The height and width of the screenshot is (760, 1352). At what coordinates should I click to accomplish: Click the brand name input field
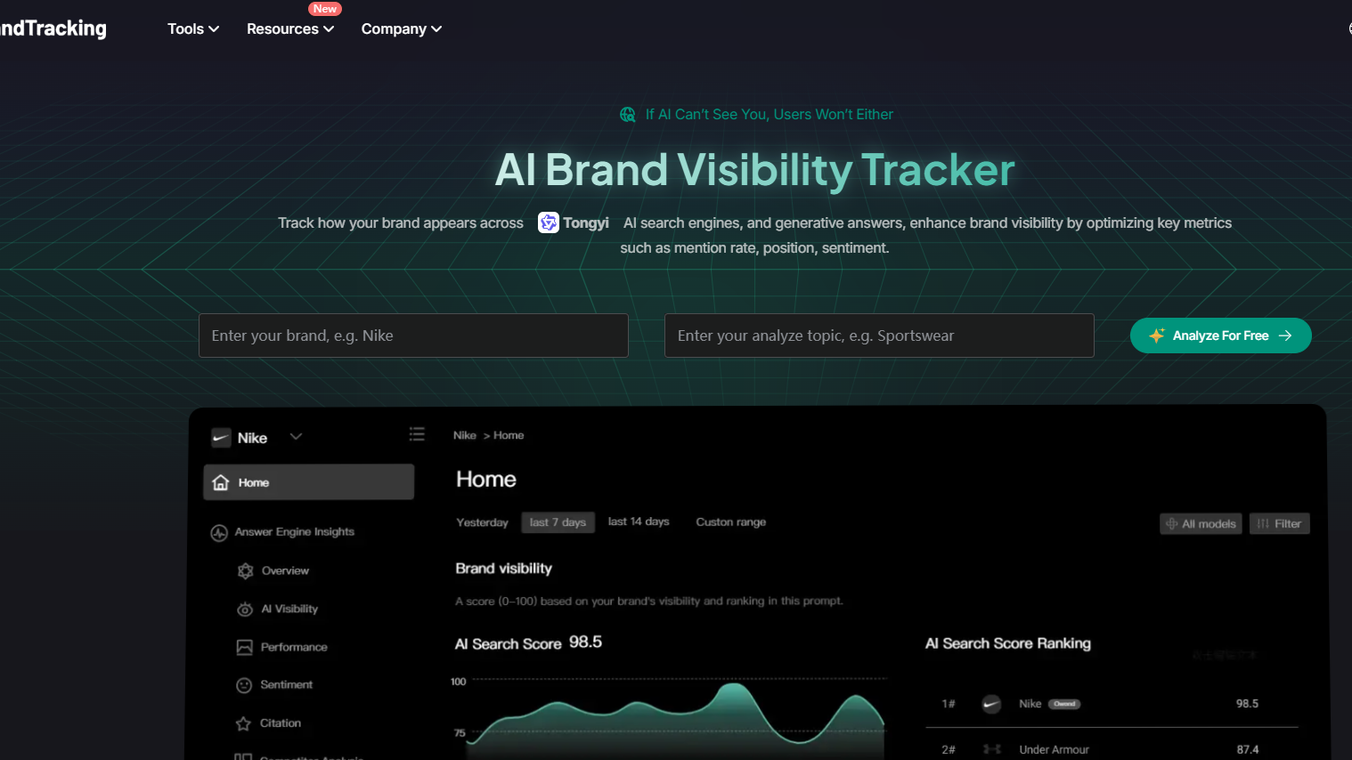click(x=413, y=335)
